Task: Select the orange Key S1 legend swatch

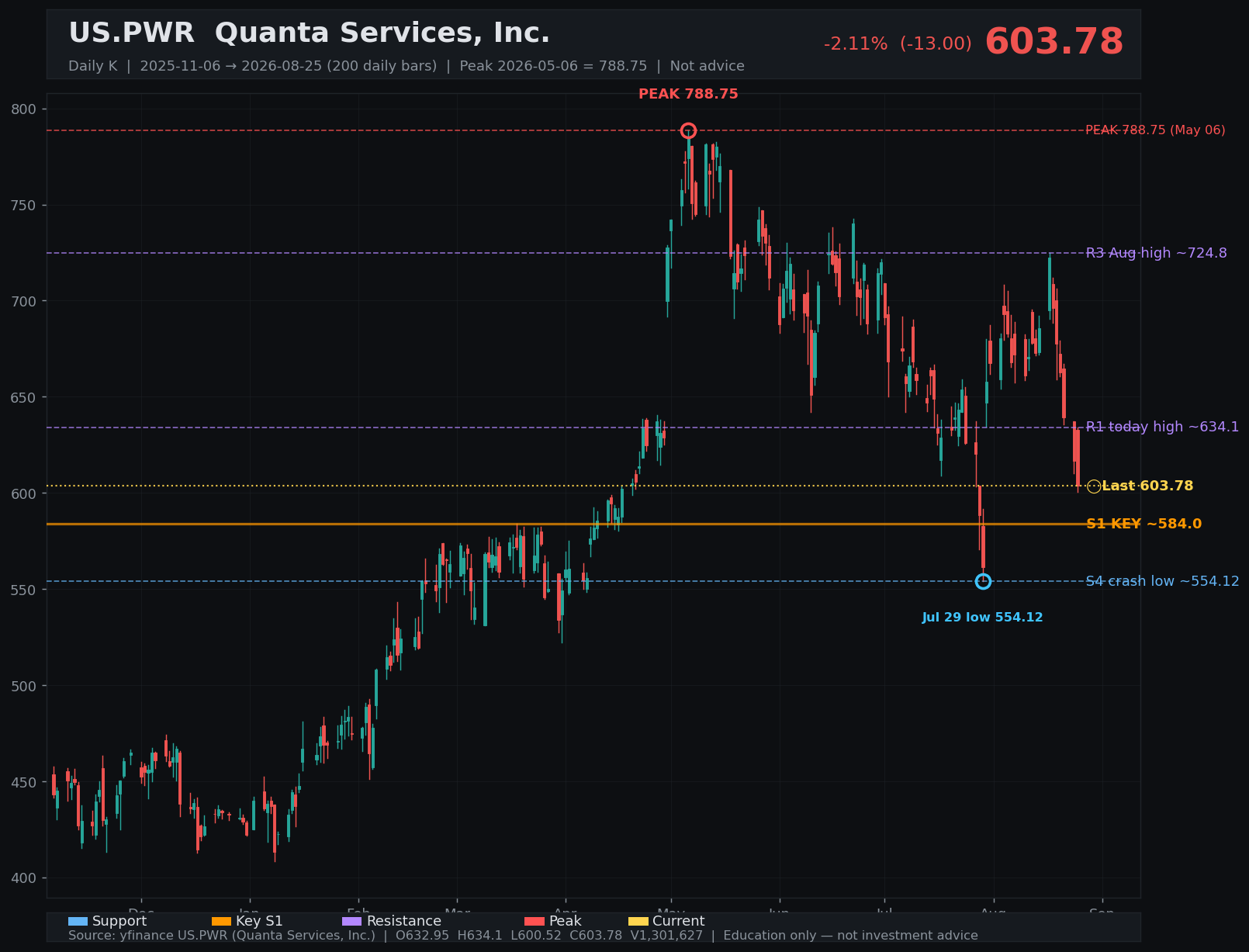Action: [x=221, y=922]
